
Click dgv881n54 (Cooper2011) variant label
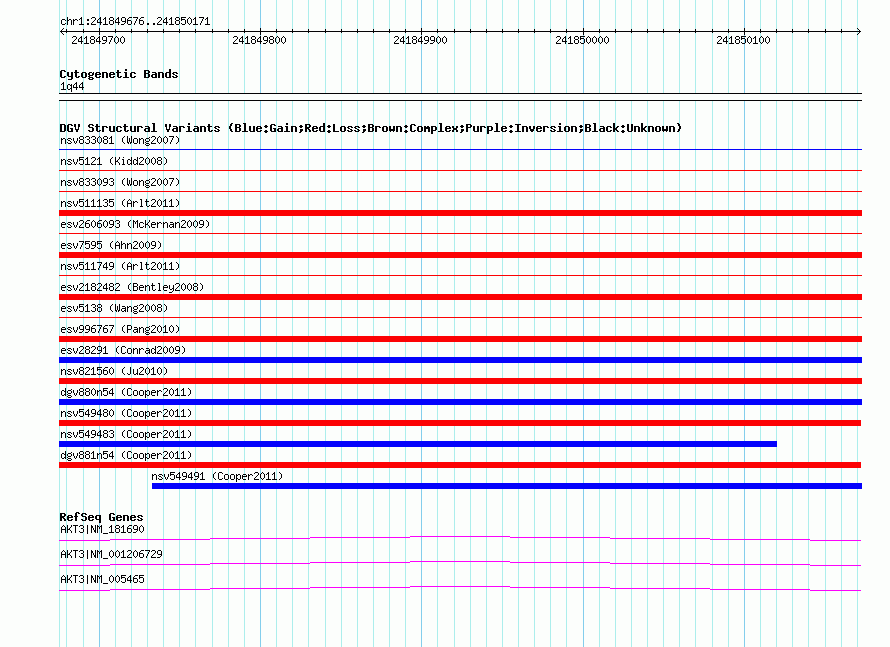[x=126, y=455]
